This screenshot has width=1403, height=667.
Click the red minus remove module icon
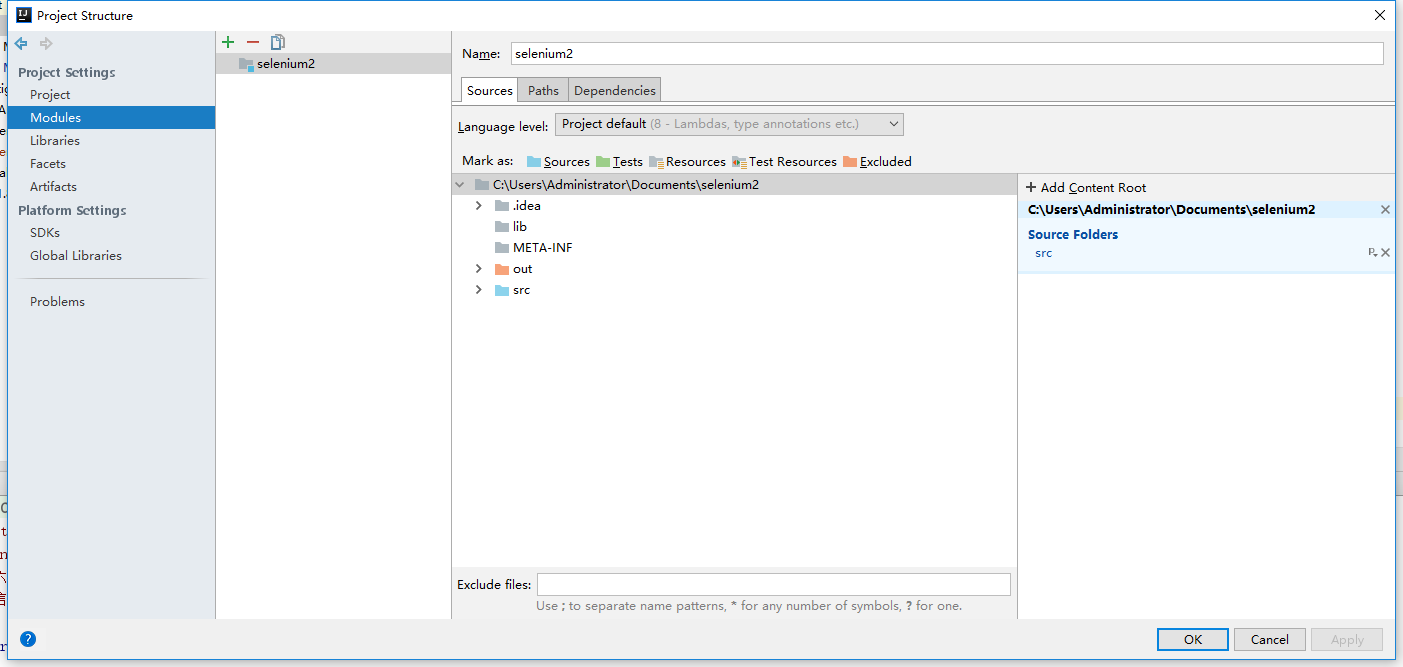coord(253,42)
